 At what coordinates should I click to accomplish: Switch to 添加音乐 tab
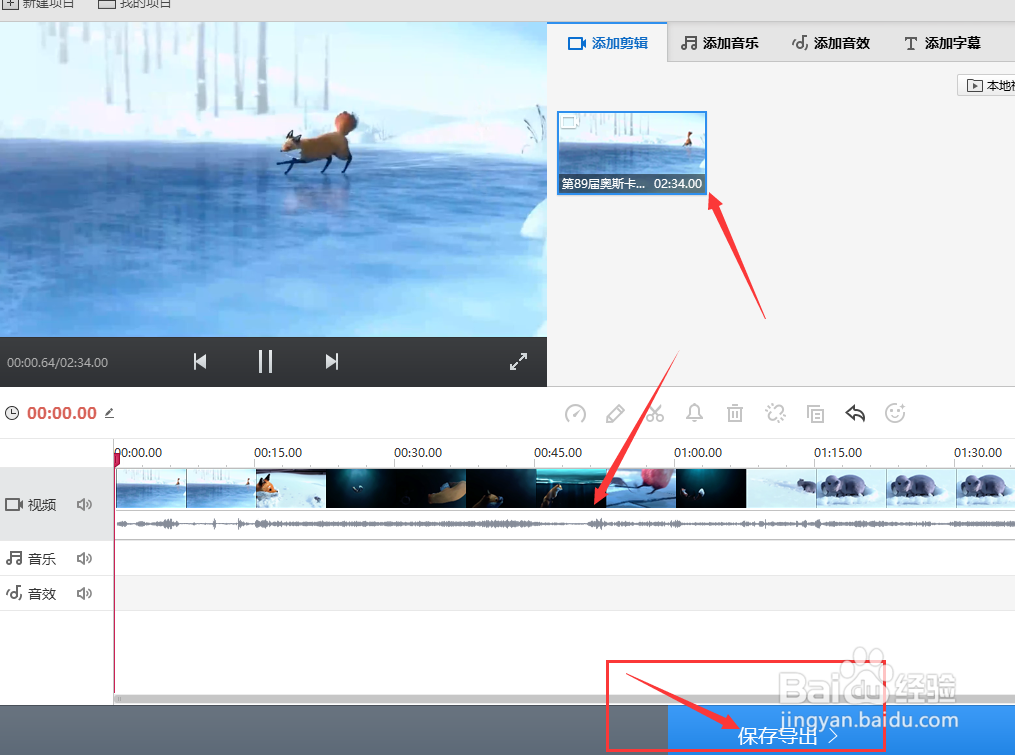click(x=719, y=43)
